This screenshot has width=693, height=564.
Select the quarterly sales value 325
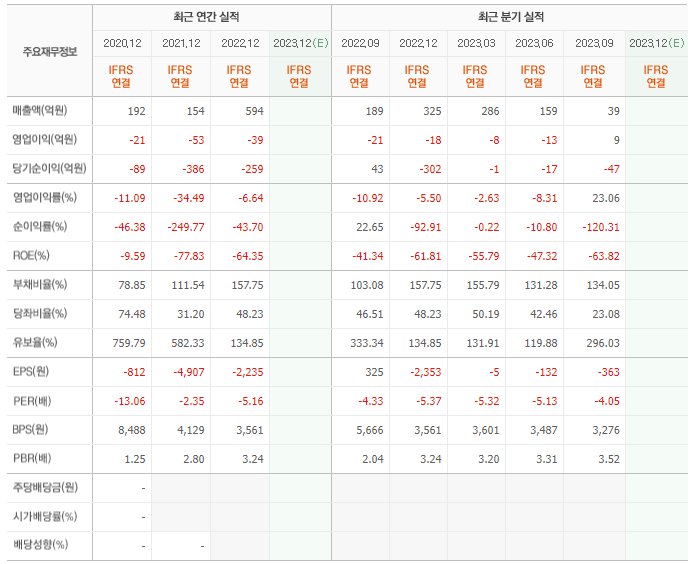[432, 111]
